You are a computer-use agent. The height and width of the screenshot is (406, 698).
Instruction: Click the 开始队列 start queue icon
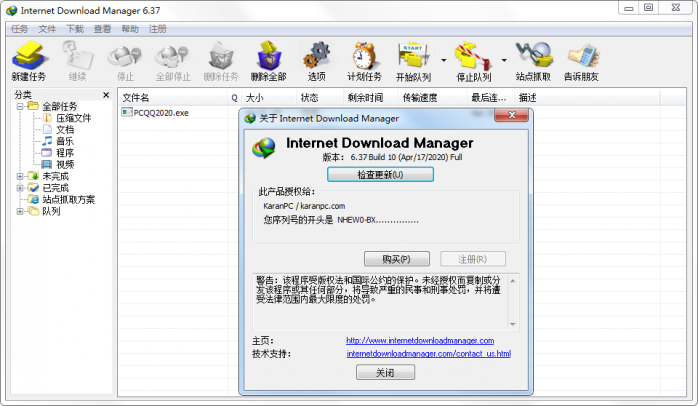414,61
